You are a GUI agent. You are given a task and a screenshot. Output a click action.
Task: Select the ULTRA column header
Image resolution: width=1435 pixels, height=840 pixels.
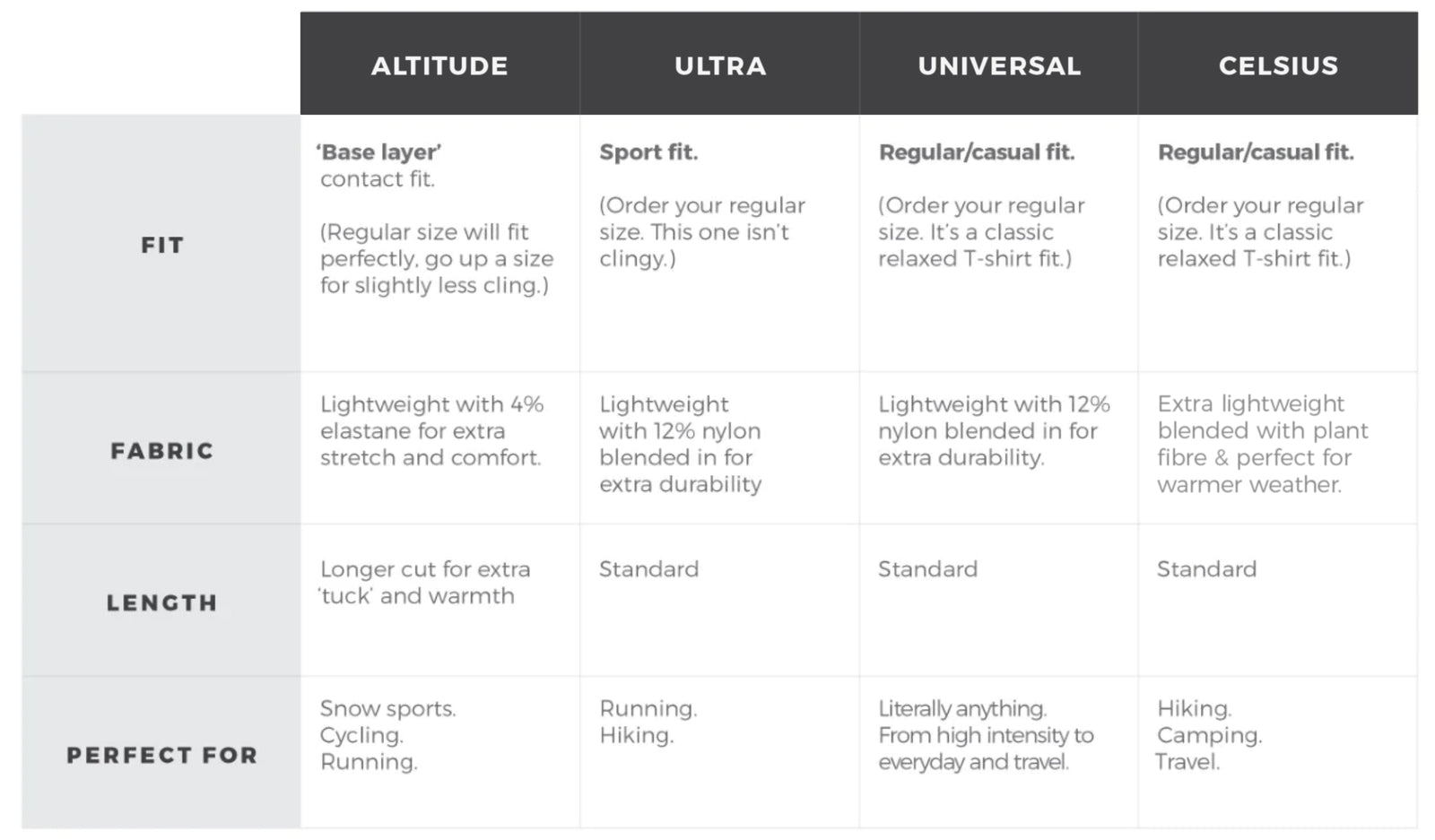(720, 65)
